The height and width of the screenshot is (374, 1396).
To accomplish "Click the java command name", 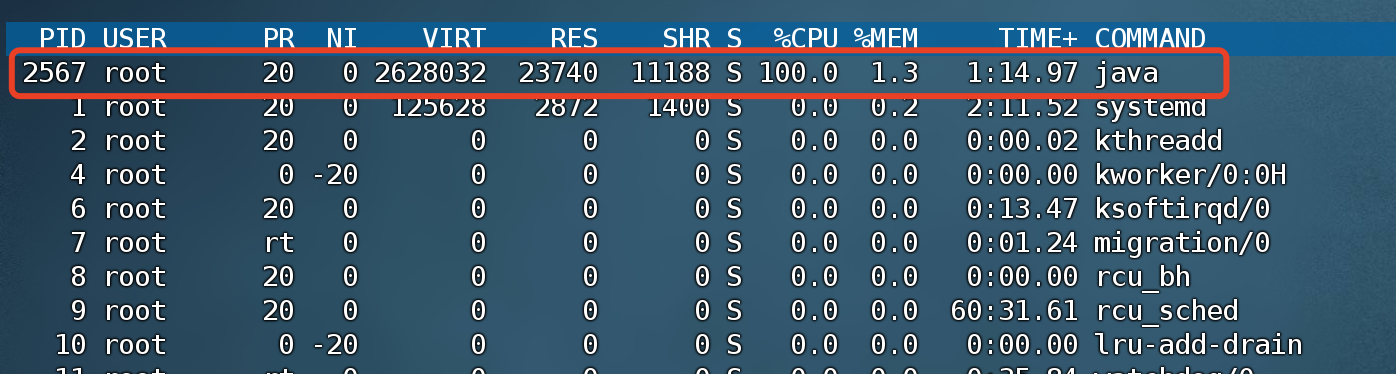I will [1126, 73].
